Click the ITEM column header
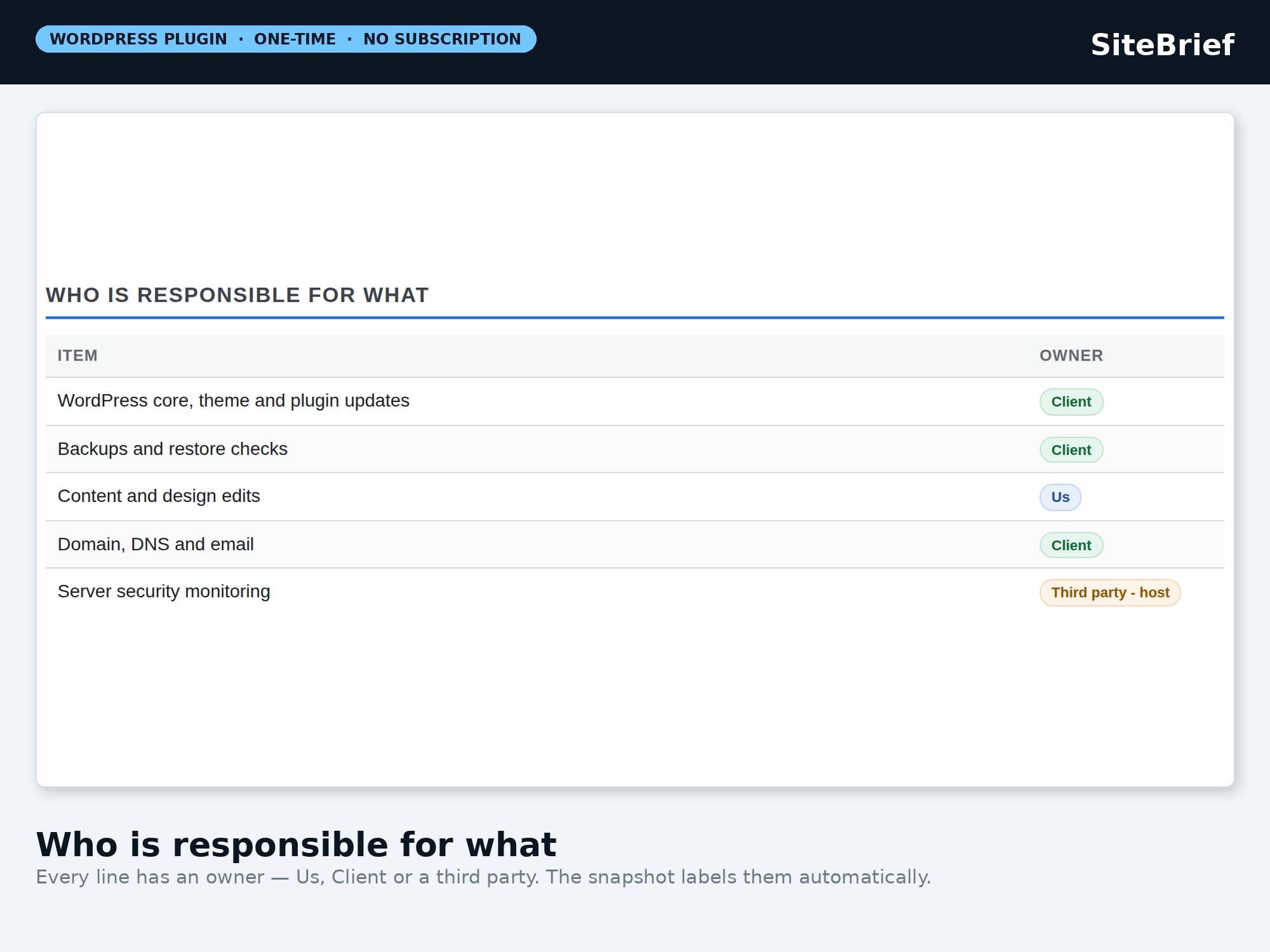Screen dimensions: 1270x952 point(77,355)
